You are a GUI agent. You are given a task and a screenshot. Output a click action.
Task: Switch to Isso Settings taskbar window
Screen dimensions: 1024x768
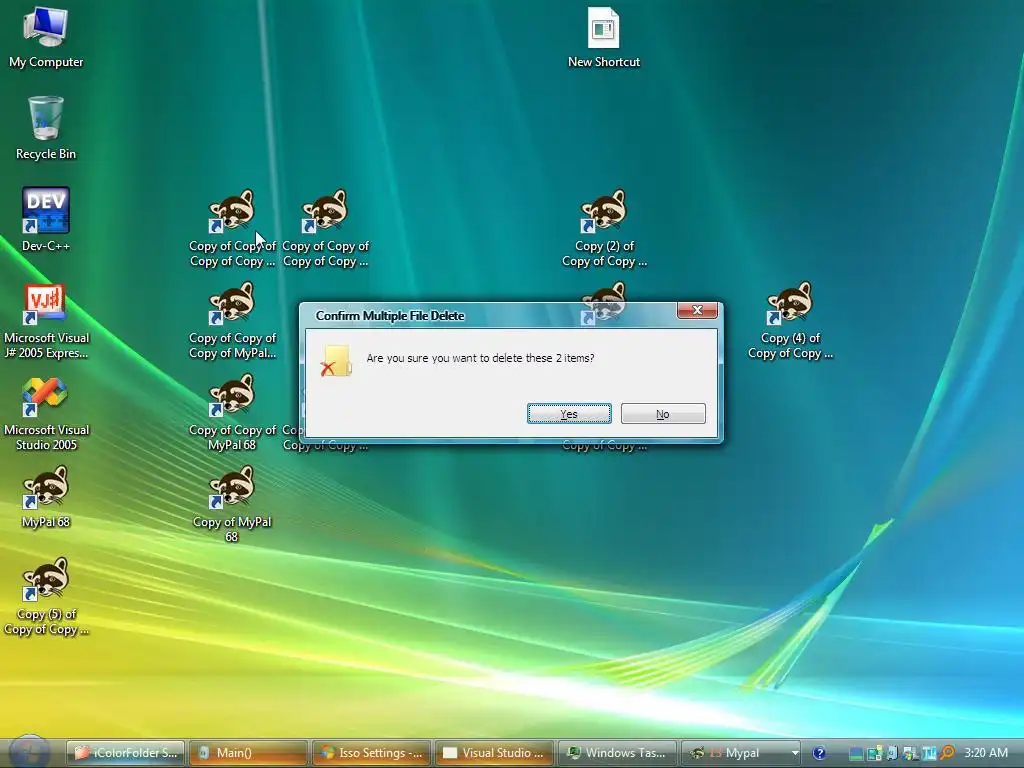[371, 753]
